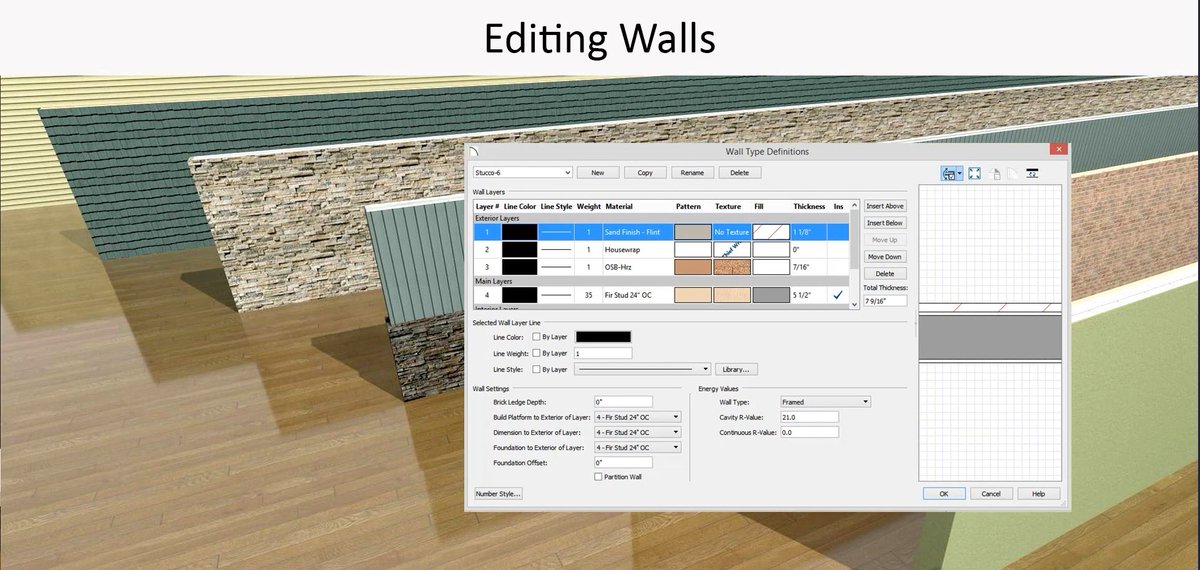Select the 'Housewrap' material cell
Viewport: 1200px width, 570px height.
pos(638,249)
